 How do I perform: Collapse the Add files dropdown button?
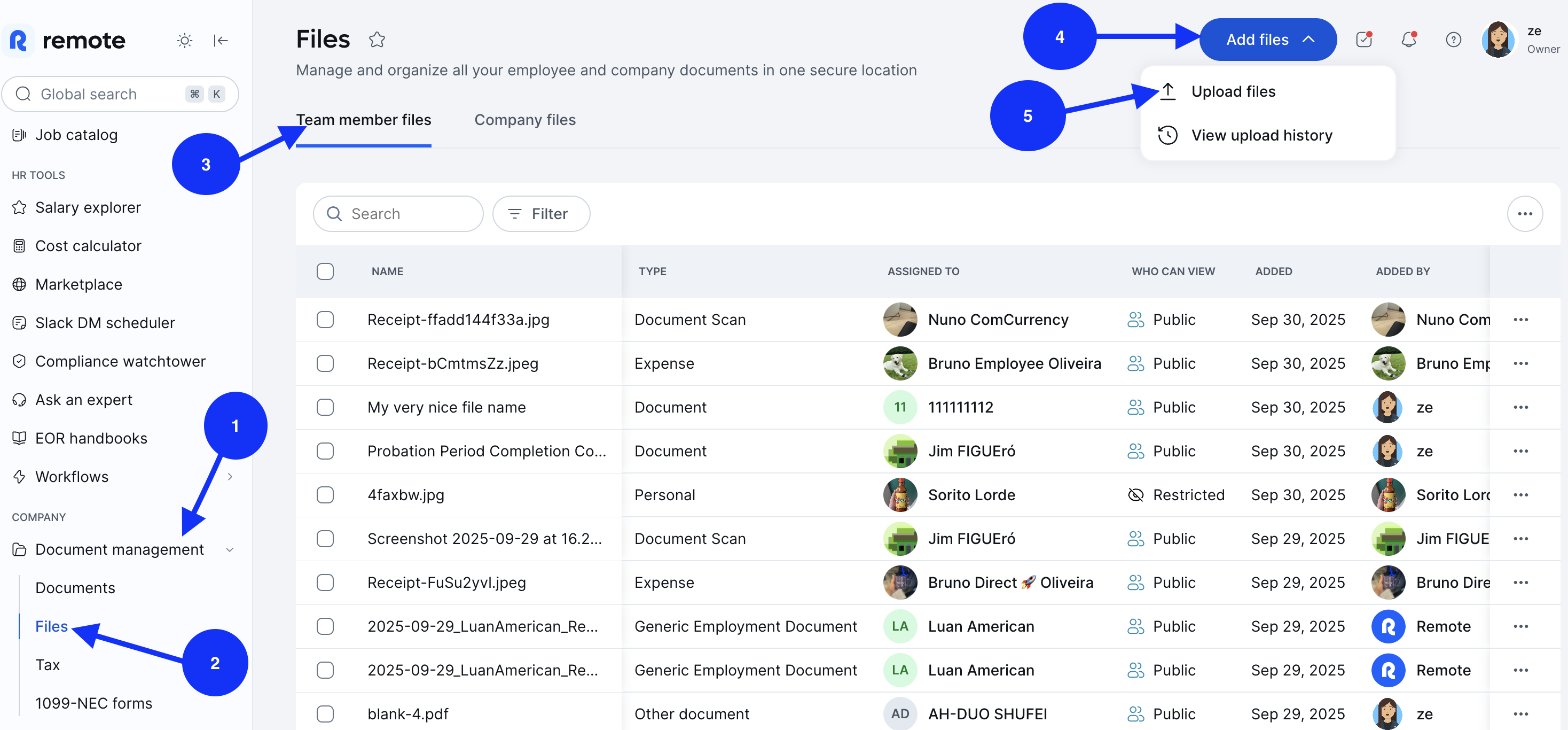click(1268, 40)
